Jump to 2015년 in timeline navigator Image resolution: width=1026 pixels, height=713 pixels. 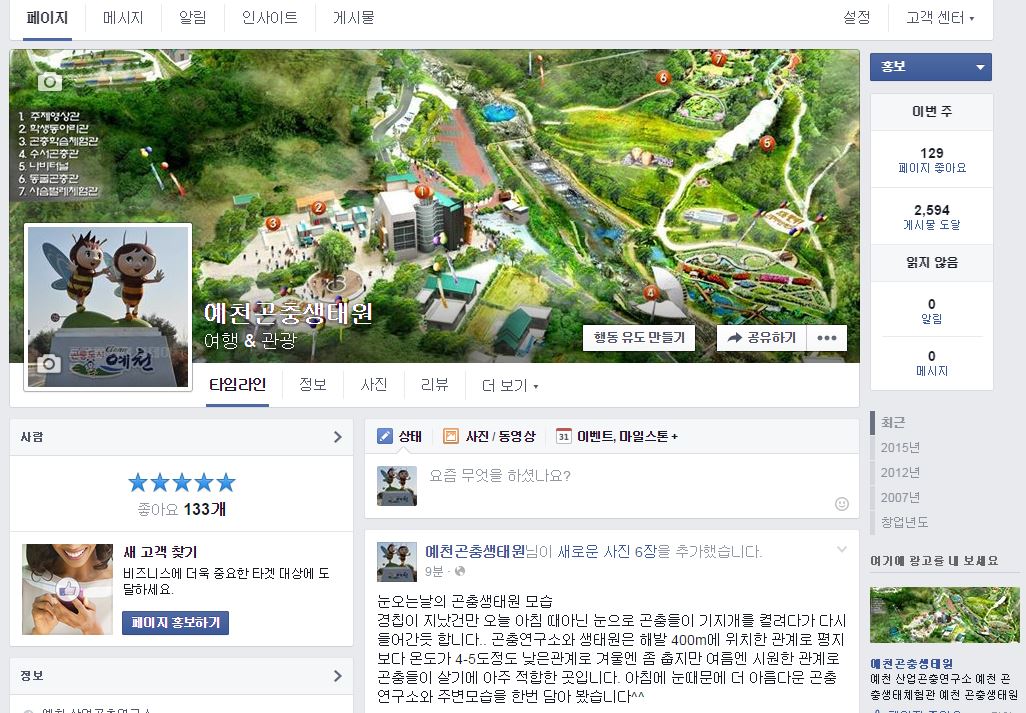click(x=900, y=447)
